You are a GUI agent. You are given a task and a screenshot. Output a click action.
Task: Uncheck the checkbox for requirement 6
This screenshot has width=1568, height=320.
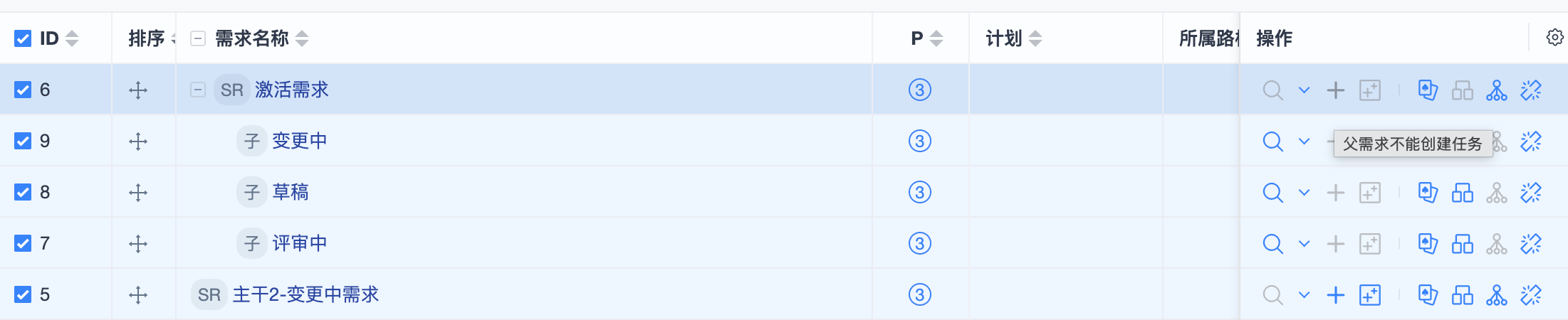click(x=23, y=90)
